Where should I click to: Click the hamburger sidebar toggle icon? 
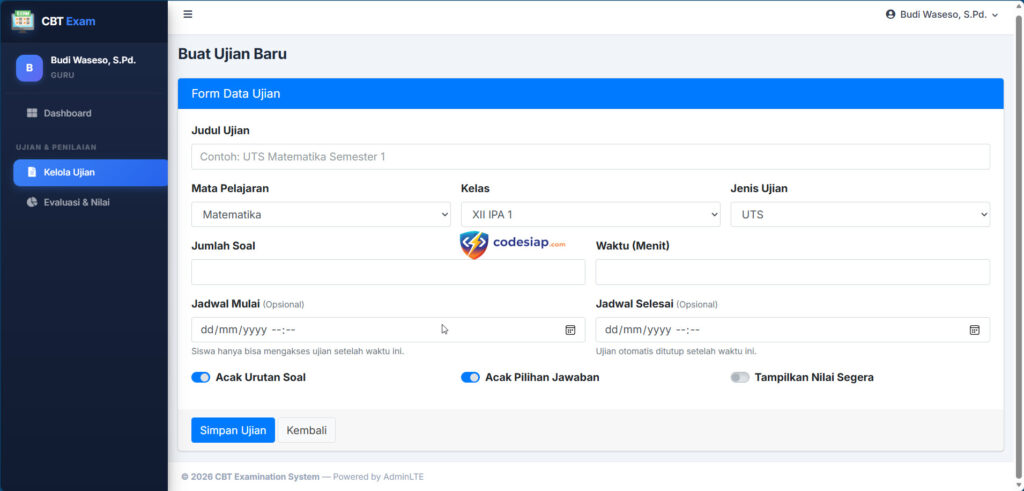[188, 14]
